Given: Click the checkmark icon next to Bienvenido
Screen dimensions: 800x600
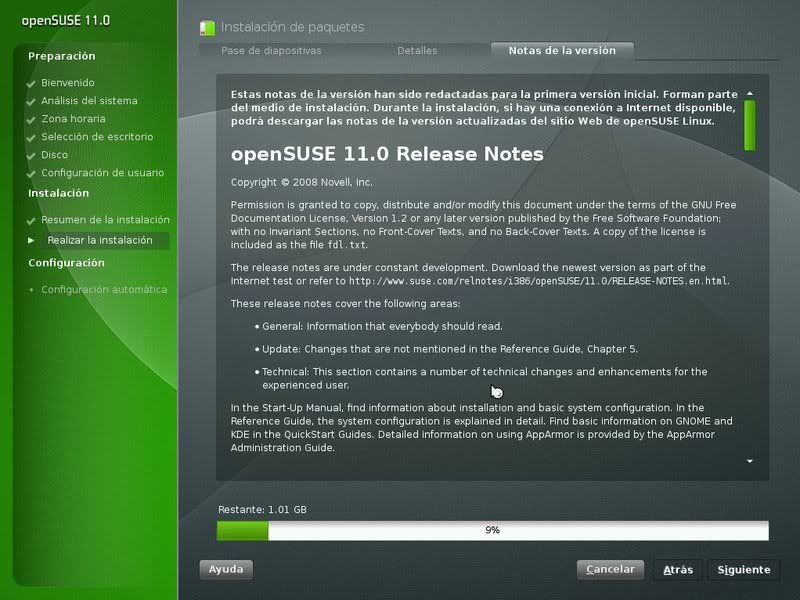Looking at the screenshot, I should pyautogui.click(x=31, y=84).
